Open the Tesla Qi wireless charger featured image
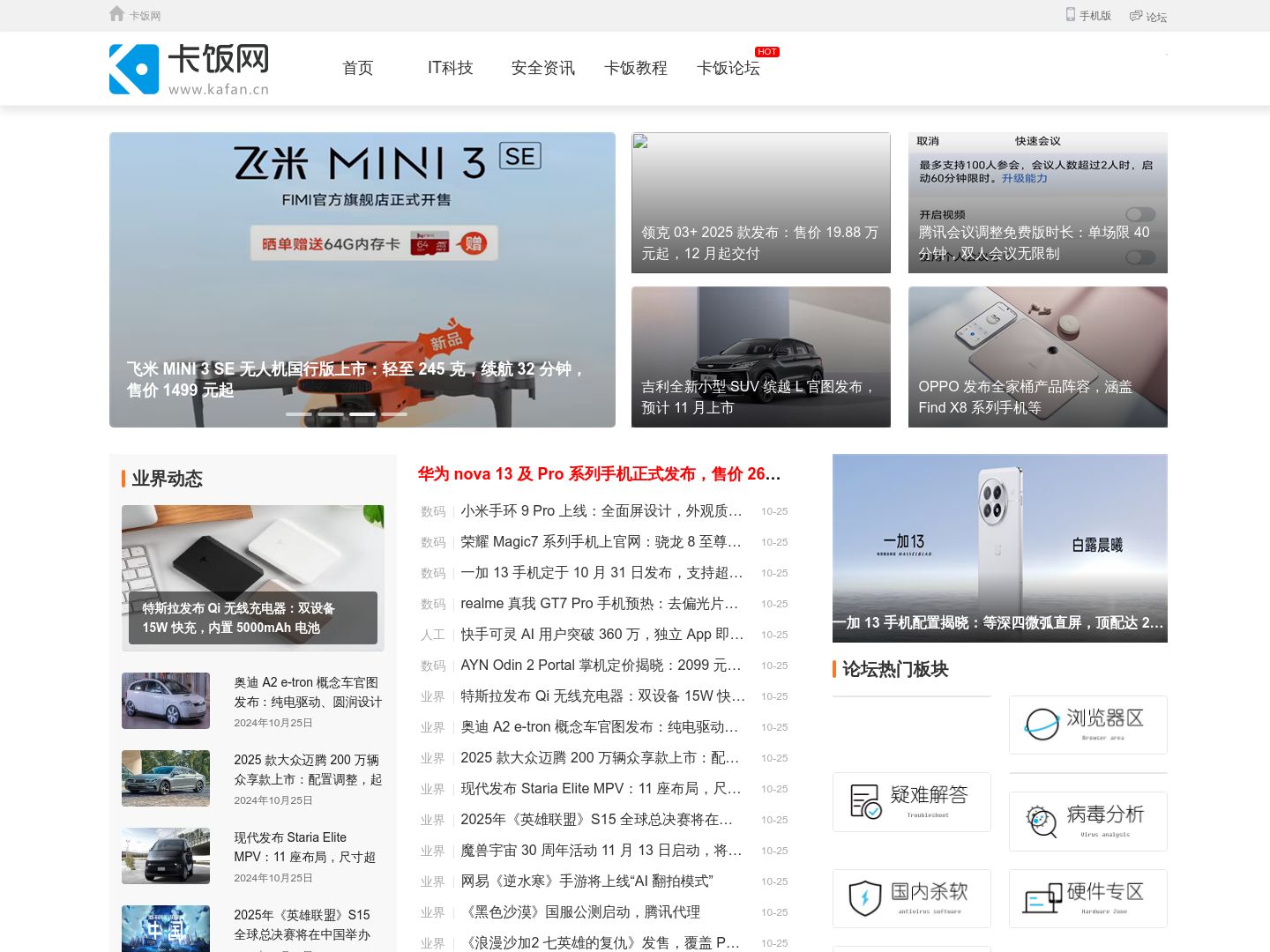 pos(253,578)
